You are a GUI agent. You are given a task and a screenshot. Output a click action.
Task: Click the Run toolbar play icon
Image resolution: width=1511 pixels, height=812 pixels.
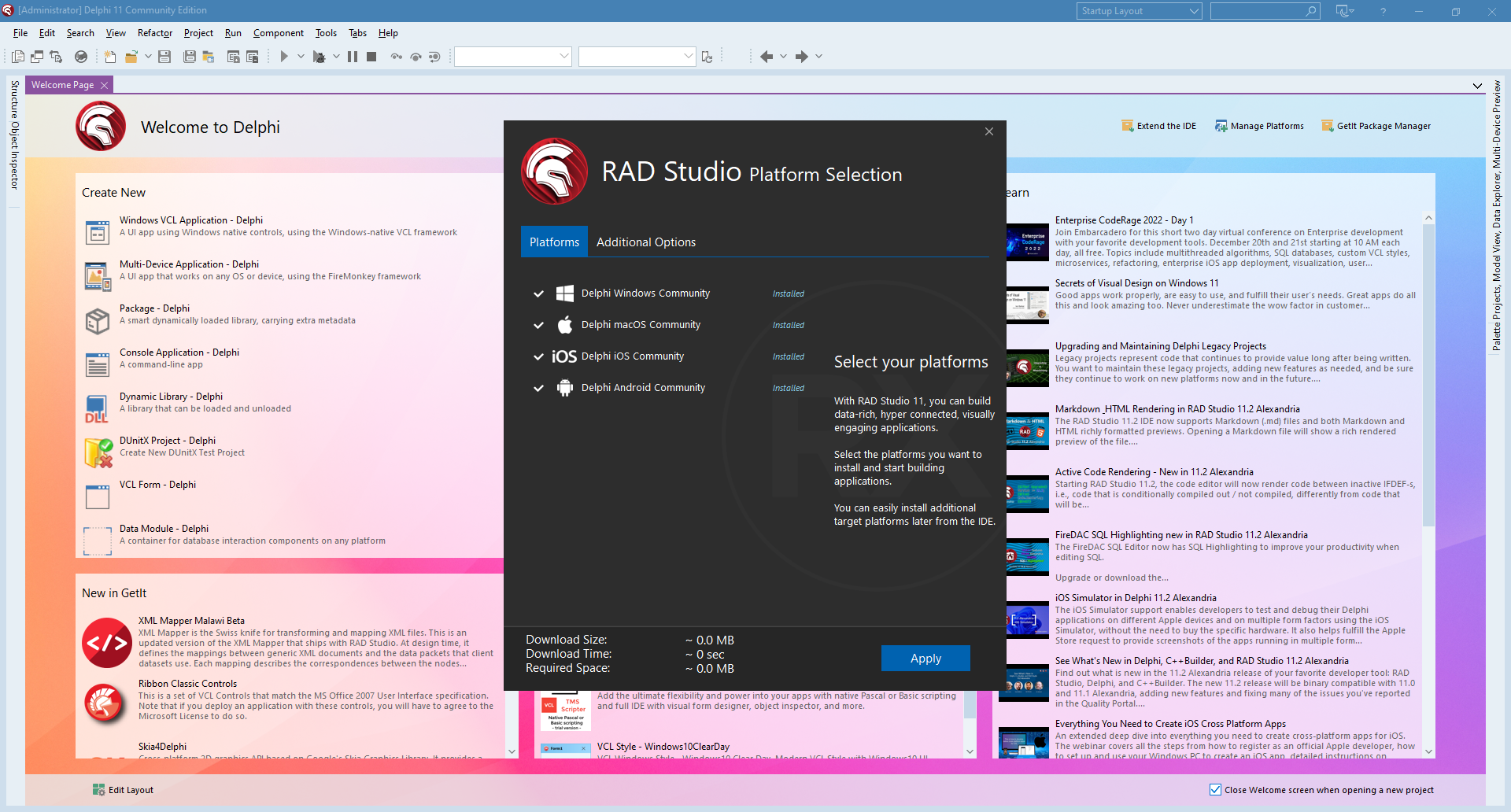pos(284,57)
